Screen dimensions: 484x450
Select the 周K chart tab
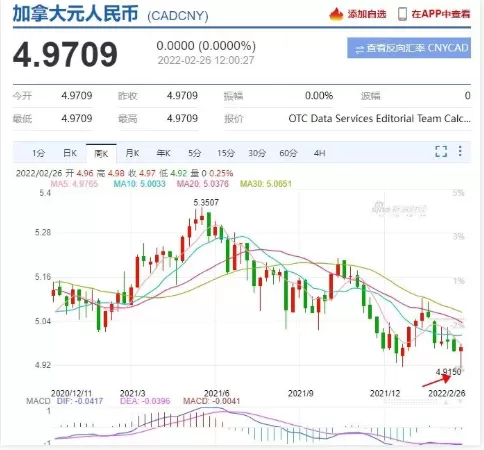[x=101, y=154]
